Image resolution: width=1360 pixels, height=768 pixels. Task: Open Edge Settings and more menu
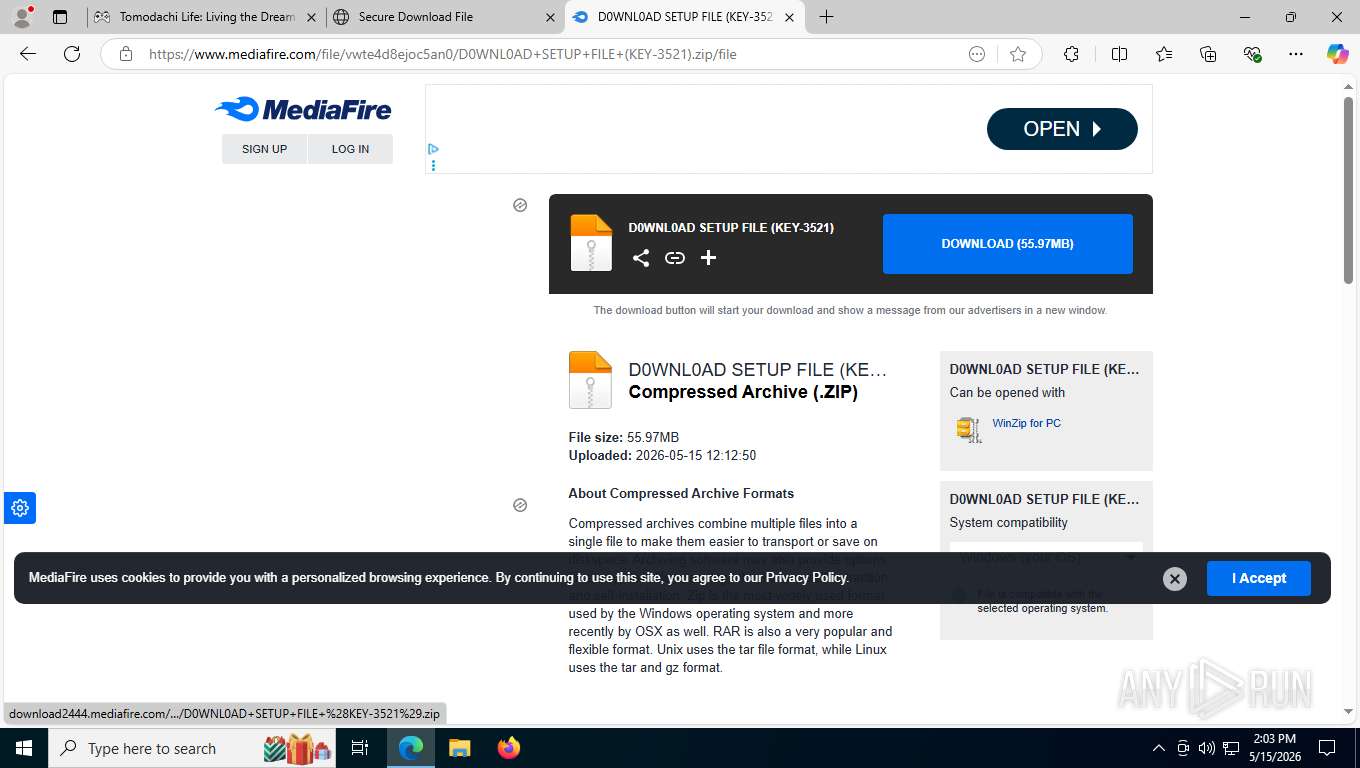(1296, 54)
